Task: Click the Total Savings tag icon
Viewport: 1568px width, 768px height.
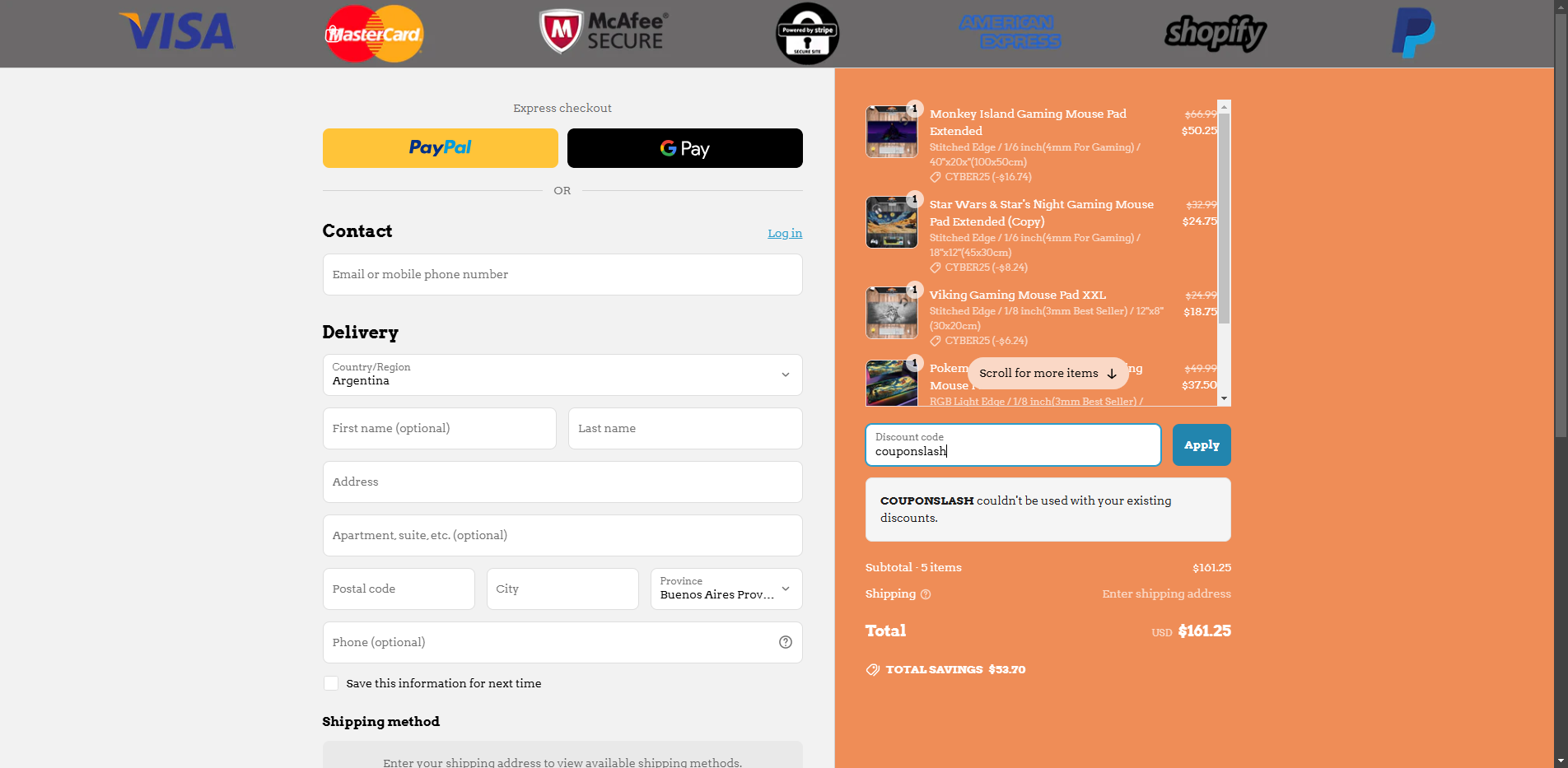Action: coord(872,669)
